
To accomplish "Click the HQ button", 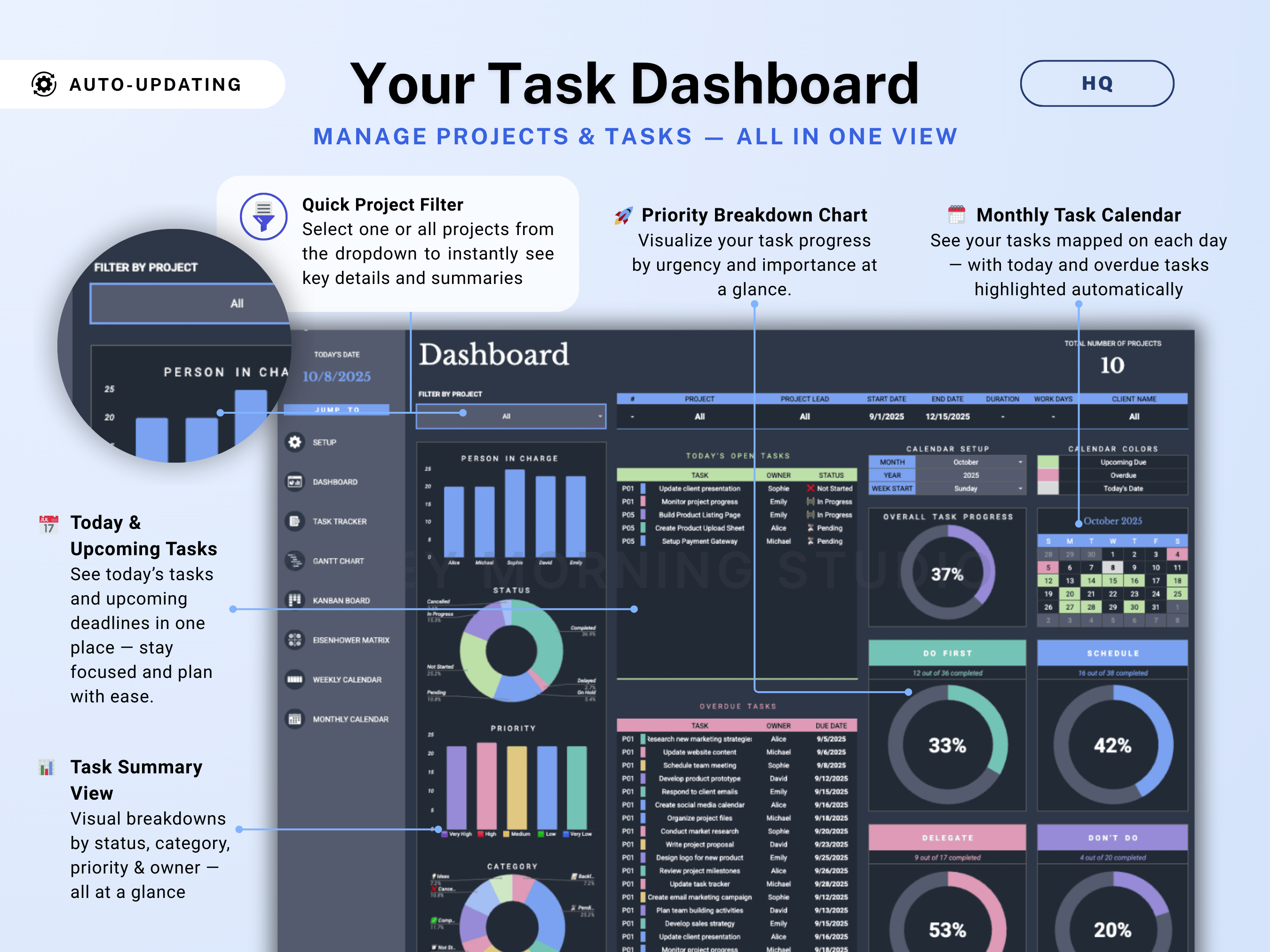I will [x=1096, y=83].
